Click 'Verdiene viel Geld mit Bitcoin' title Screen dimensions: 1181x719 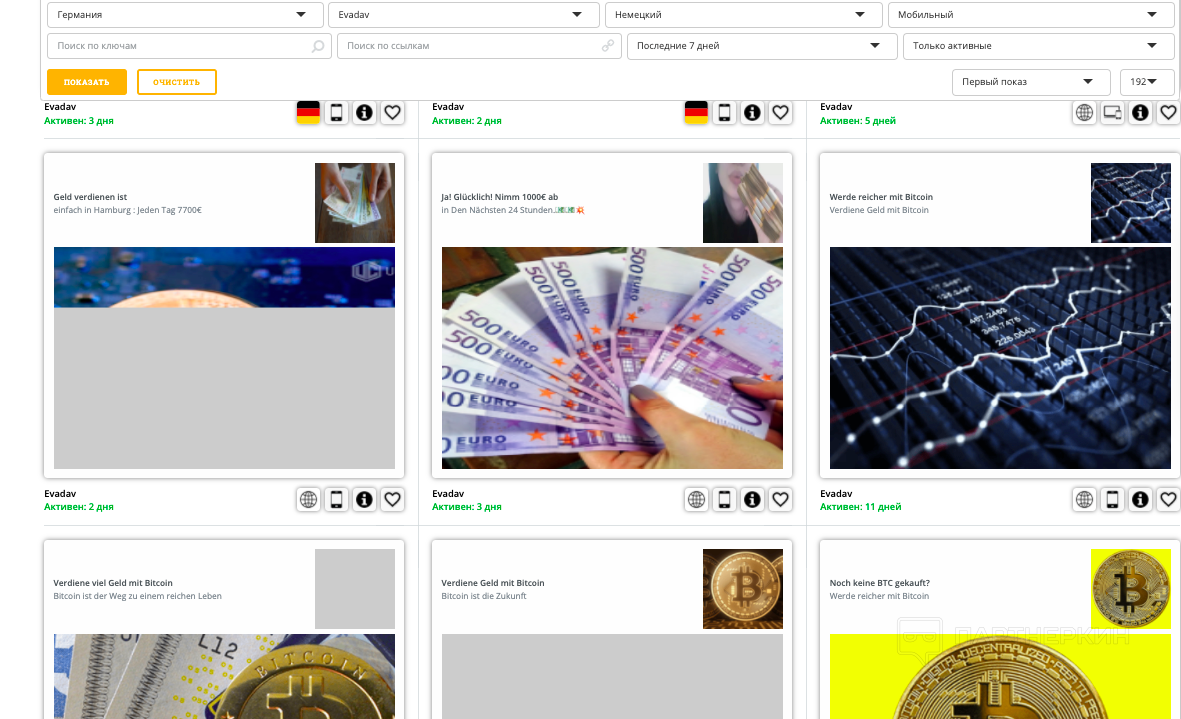click(x=113, y=583)
